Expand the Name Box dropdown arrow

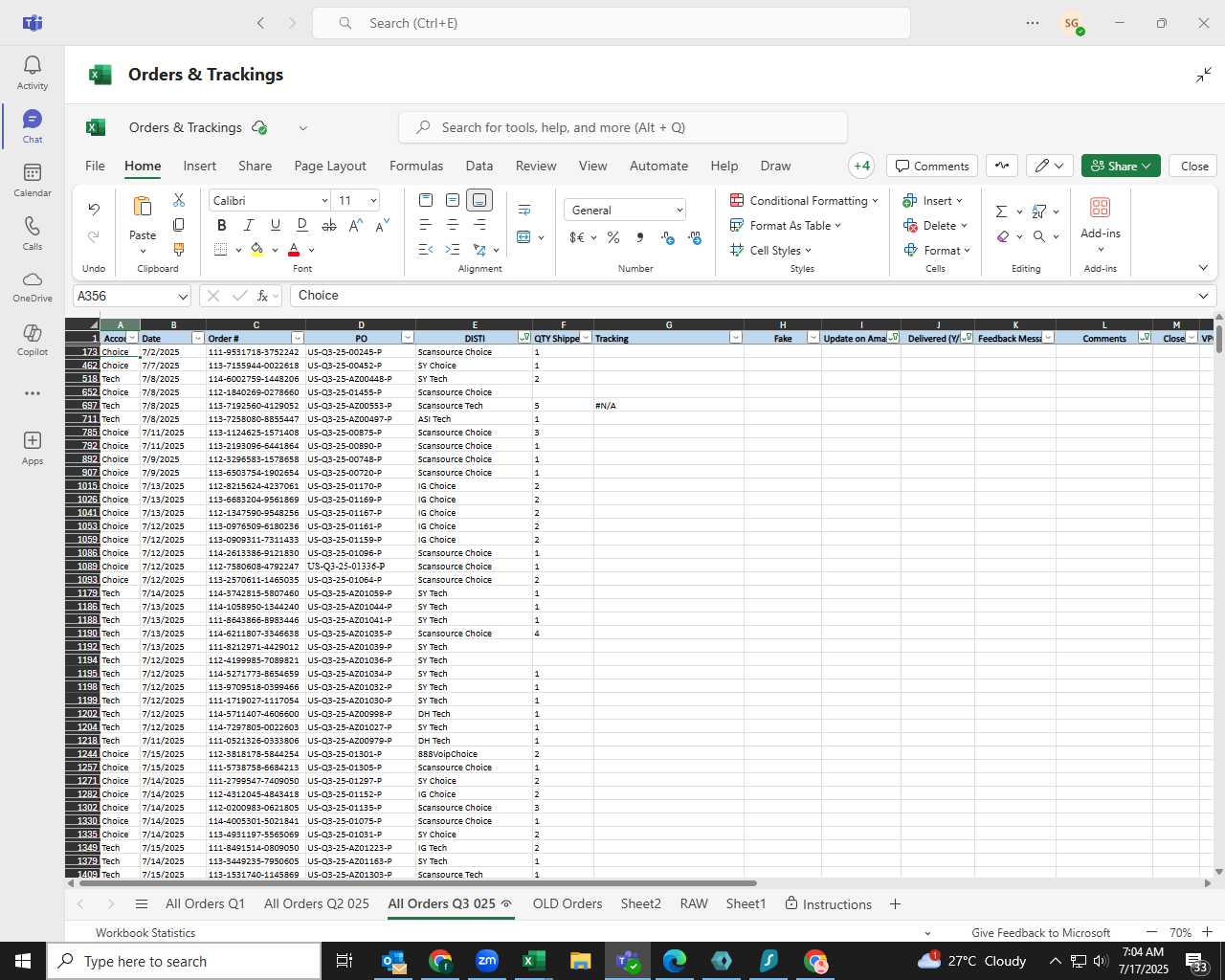[182, 296]
